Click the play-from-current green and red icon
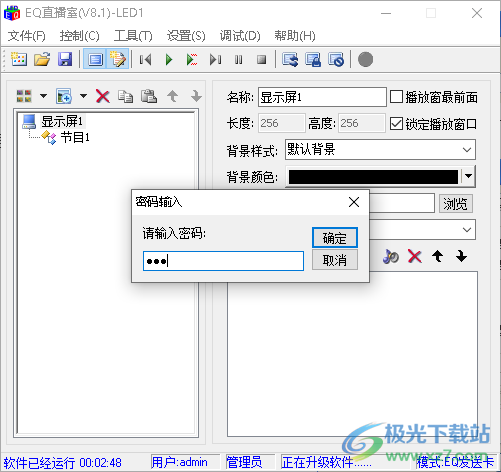 pos(192,60)
